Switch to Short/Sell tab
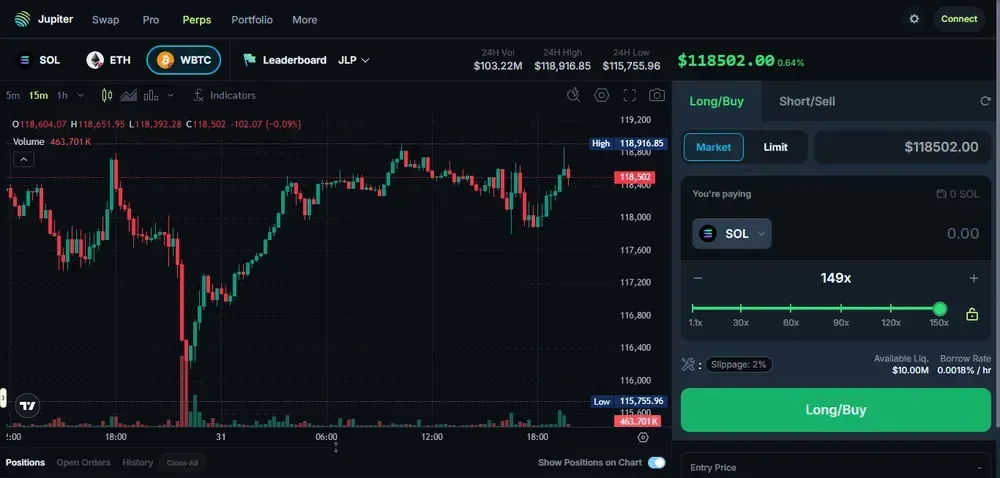Image resolution: width=1000 pixels, height=478 pixels. click(x=807, y=101)
